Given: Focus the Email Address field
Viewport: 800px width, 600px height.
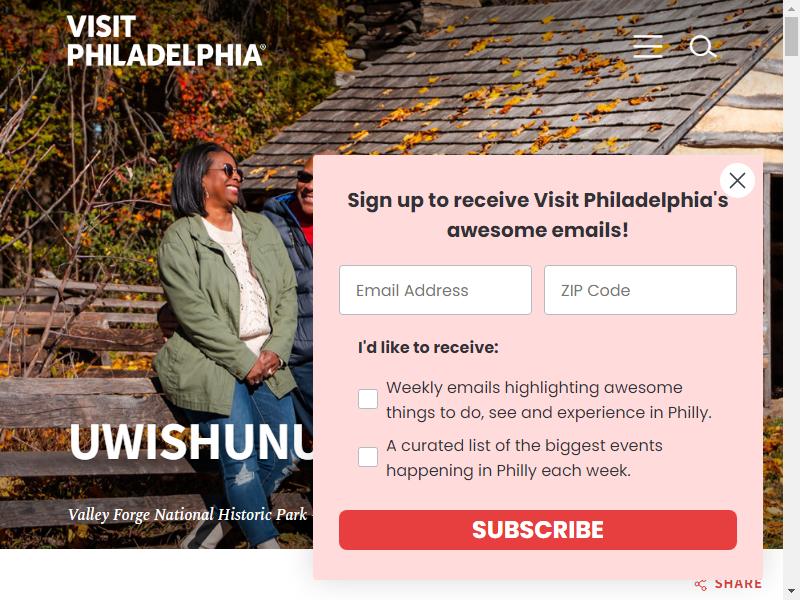Looking at the screenshot, I should click(x=435, y=290).
